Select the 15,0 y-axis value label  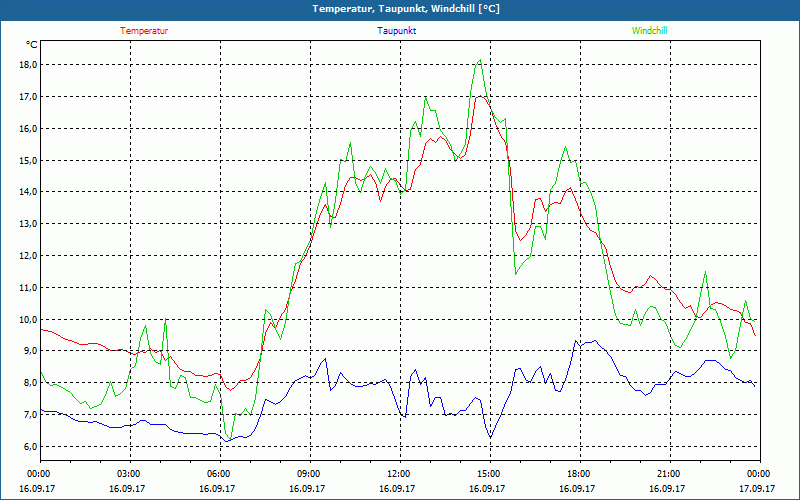28,160
